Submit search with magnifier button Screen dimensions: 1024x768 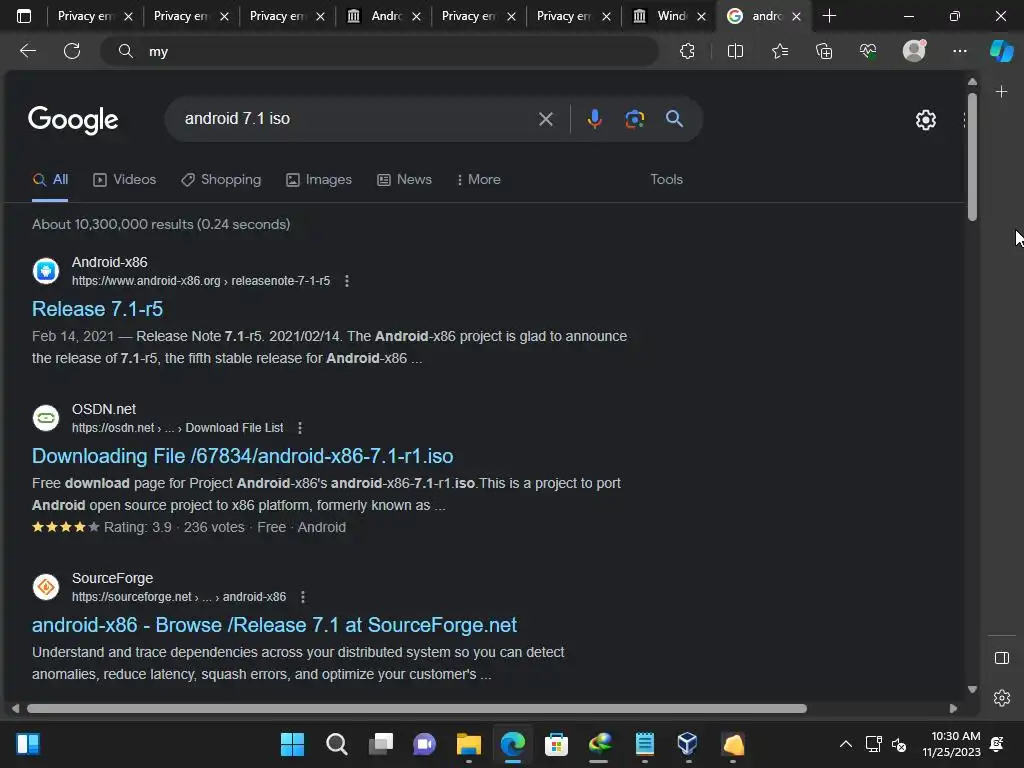point(675,118)
